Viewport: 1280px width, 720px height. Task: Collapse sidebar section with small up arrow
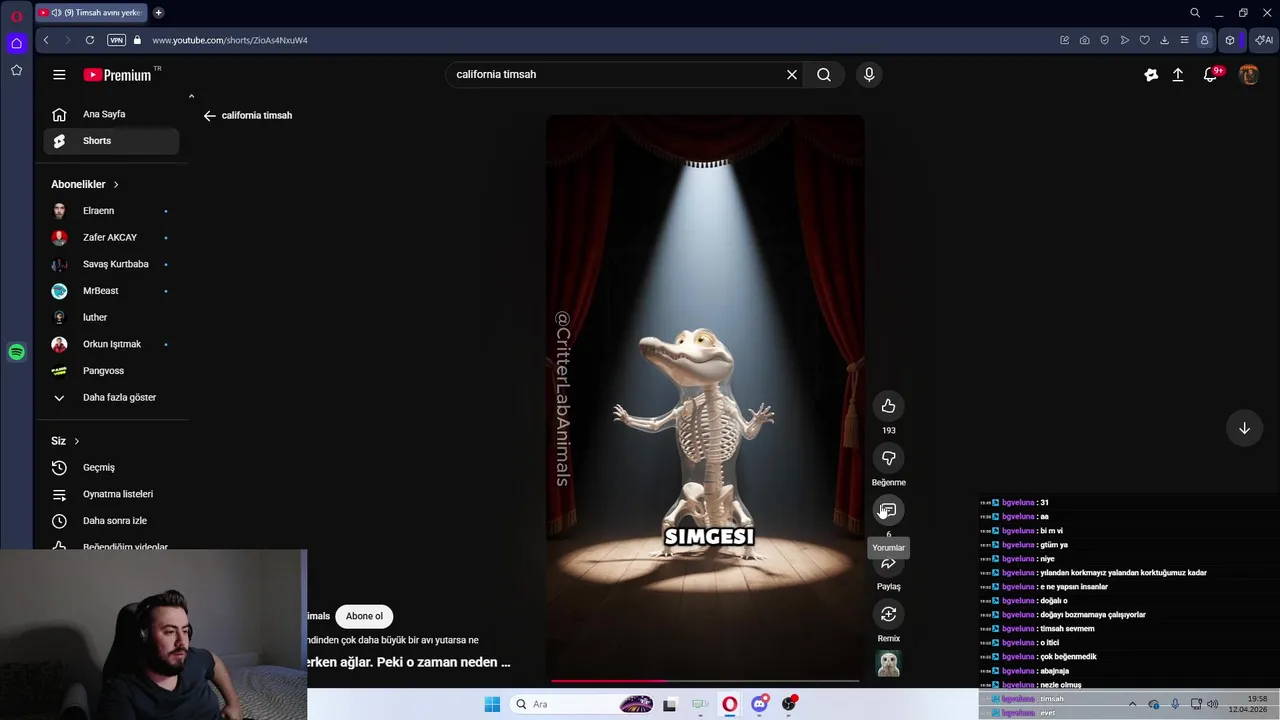coord(191,96)
